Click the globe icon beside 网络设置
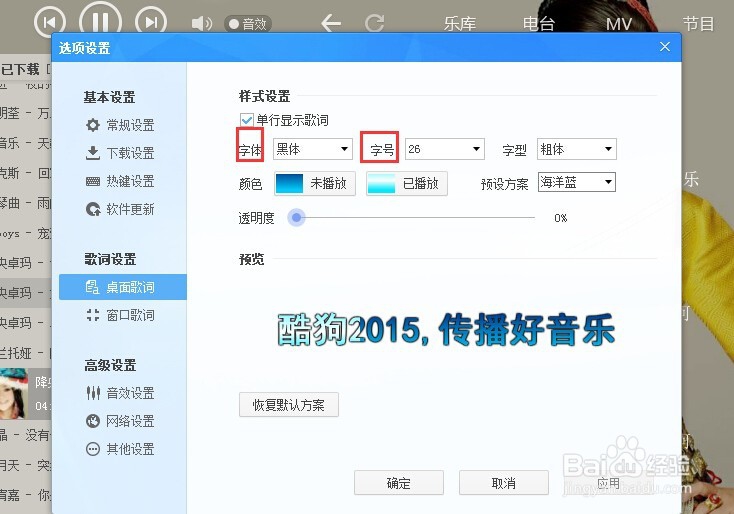The width and height of the screenshot is (734, 514). 93,421
